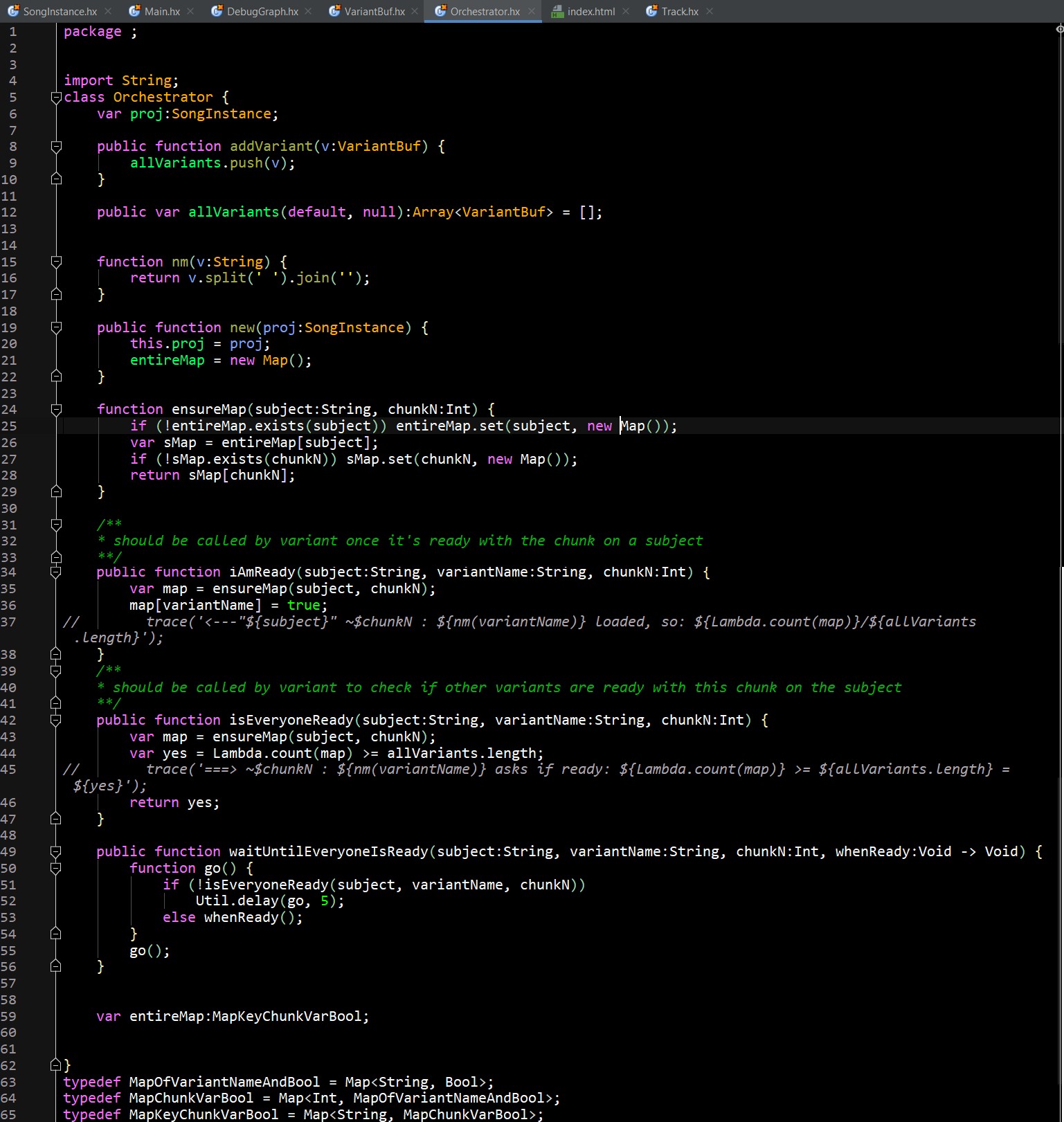
Task: Click the fold end marker at line 29
Action: (57, 491)
